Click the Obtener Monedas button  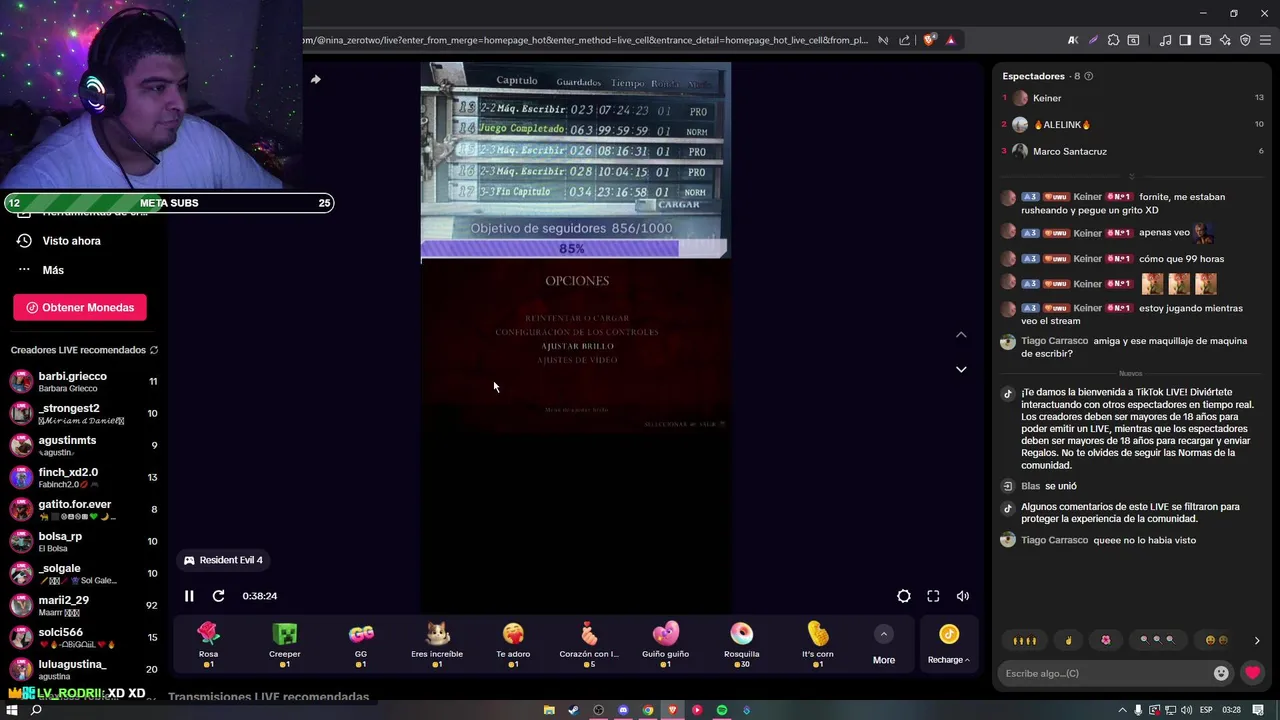[80, 307]
